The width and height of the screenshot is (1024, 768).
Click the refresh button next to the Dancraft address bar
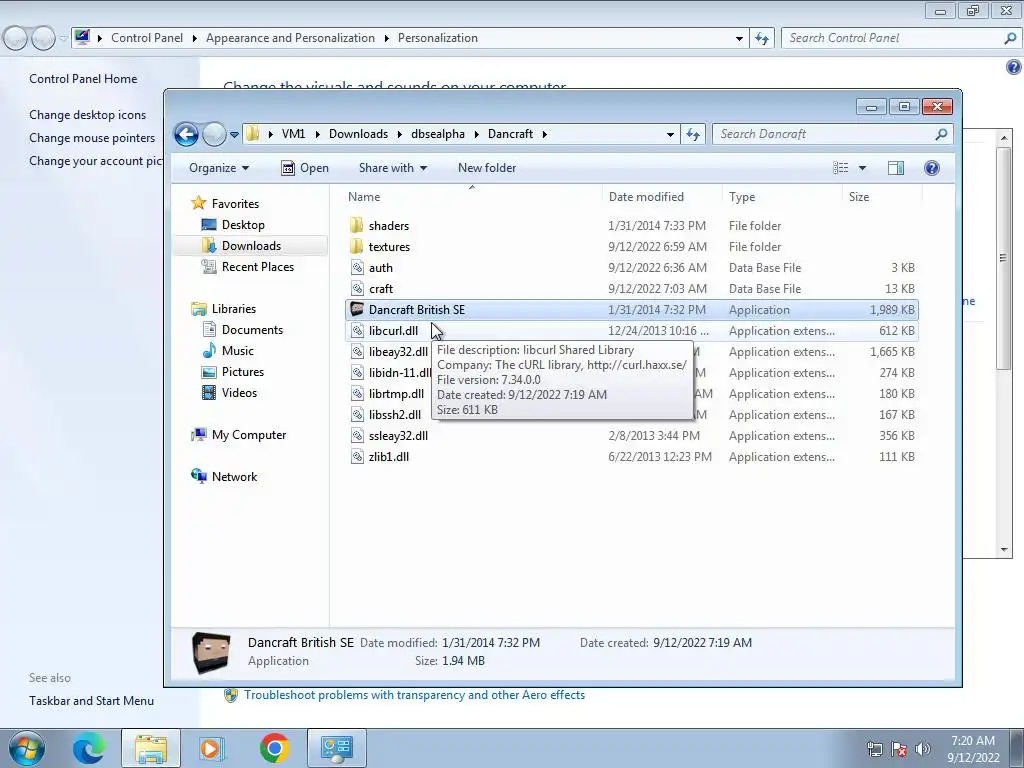pyautogui.click(x=693, y=135)
